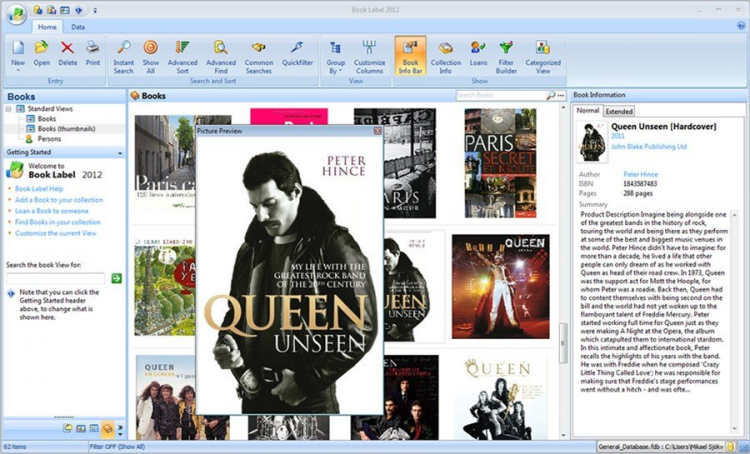The height and width of the screenshot is (454, 750).
Task: Close the Picture Preview popup
Action: [377, 131]
